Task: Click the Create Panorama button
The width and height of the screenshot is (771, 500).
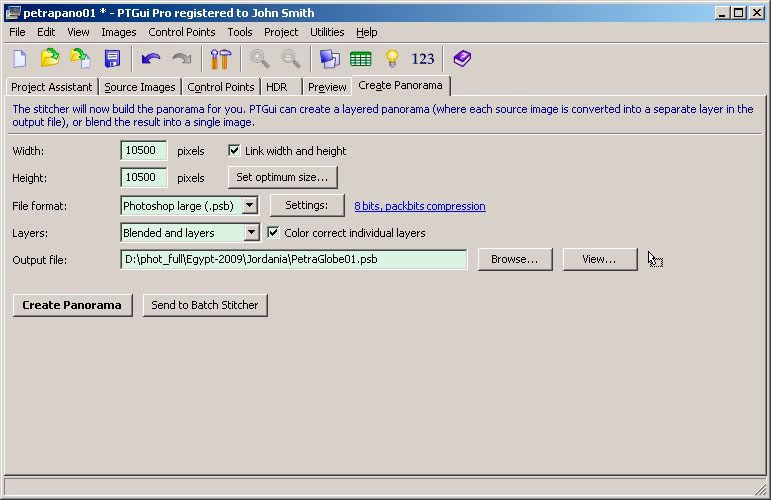Action: click(72, 305)
